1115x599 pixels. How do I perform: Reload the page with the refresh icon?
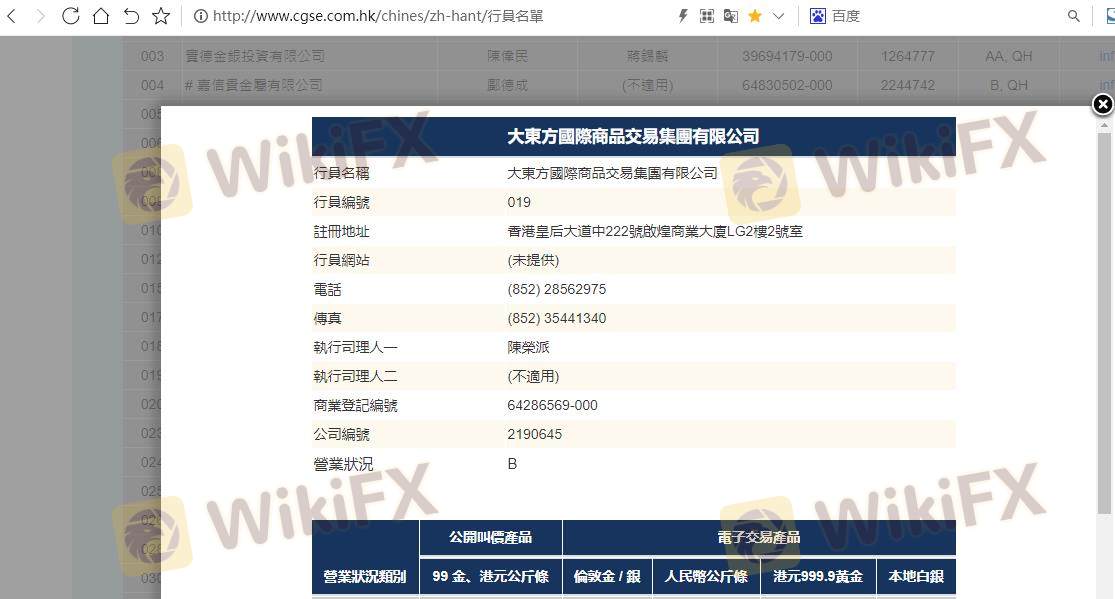click(70, 16)
